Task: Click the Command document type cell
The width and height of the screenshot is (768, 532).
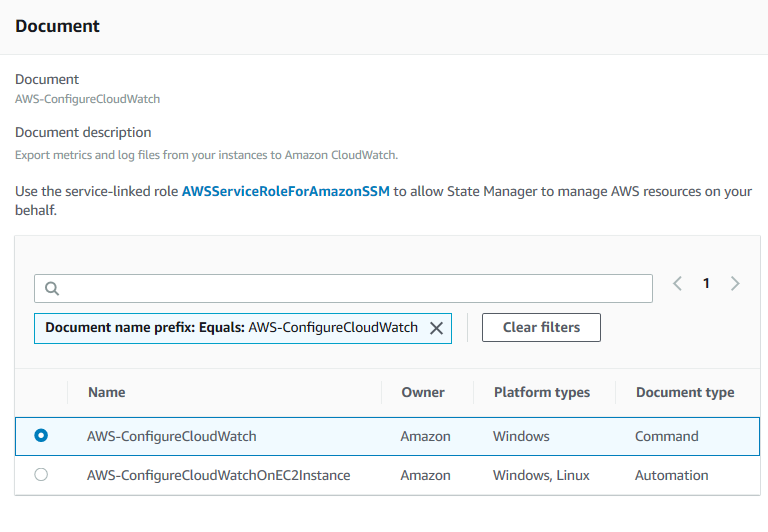Action: click(666, 436)
